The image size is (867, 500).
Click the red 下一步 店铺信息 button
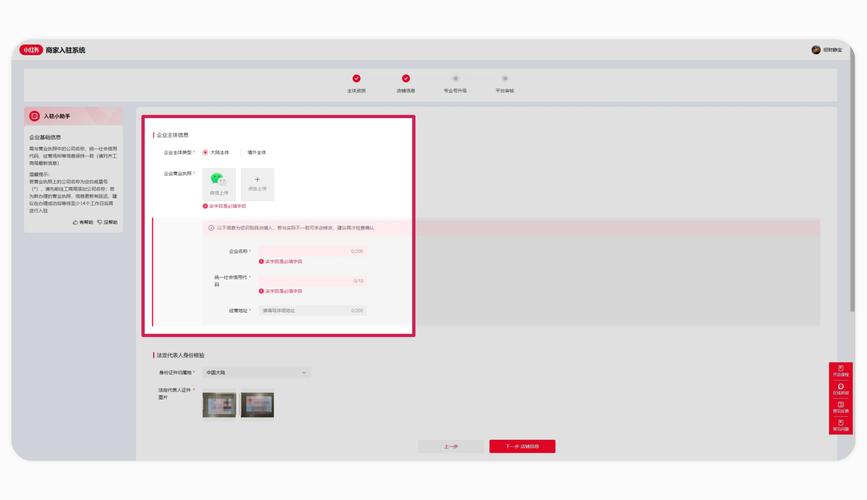[522, 446]
